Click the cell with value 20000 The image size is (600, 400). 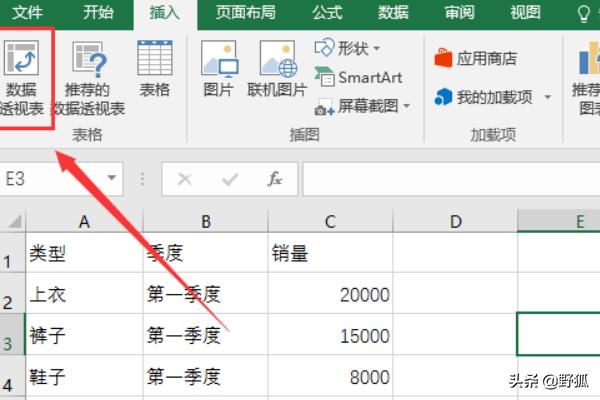pos(330,293)
